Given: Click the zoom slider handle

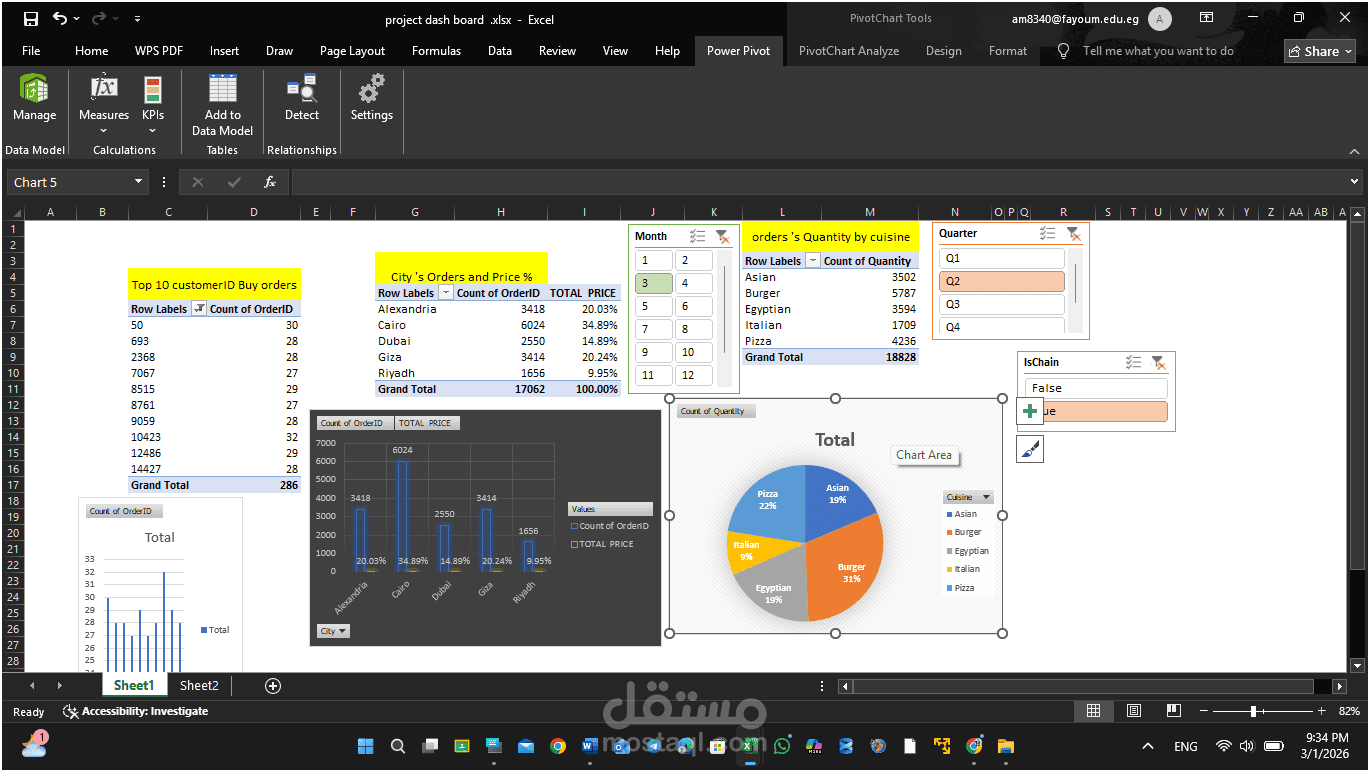Looking at the screenshot, I should coord(1253,711).
